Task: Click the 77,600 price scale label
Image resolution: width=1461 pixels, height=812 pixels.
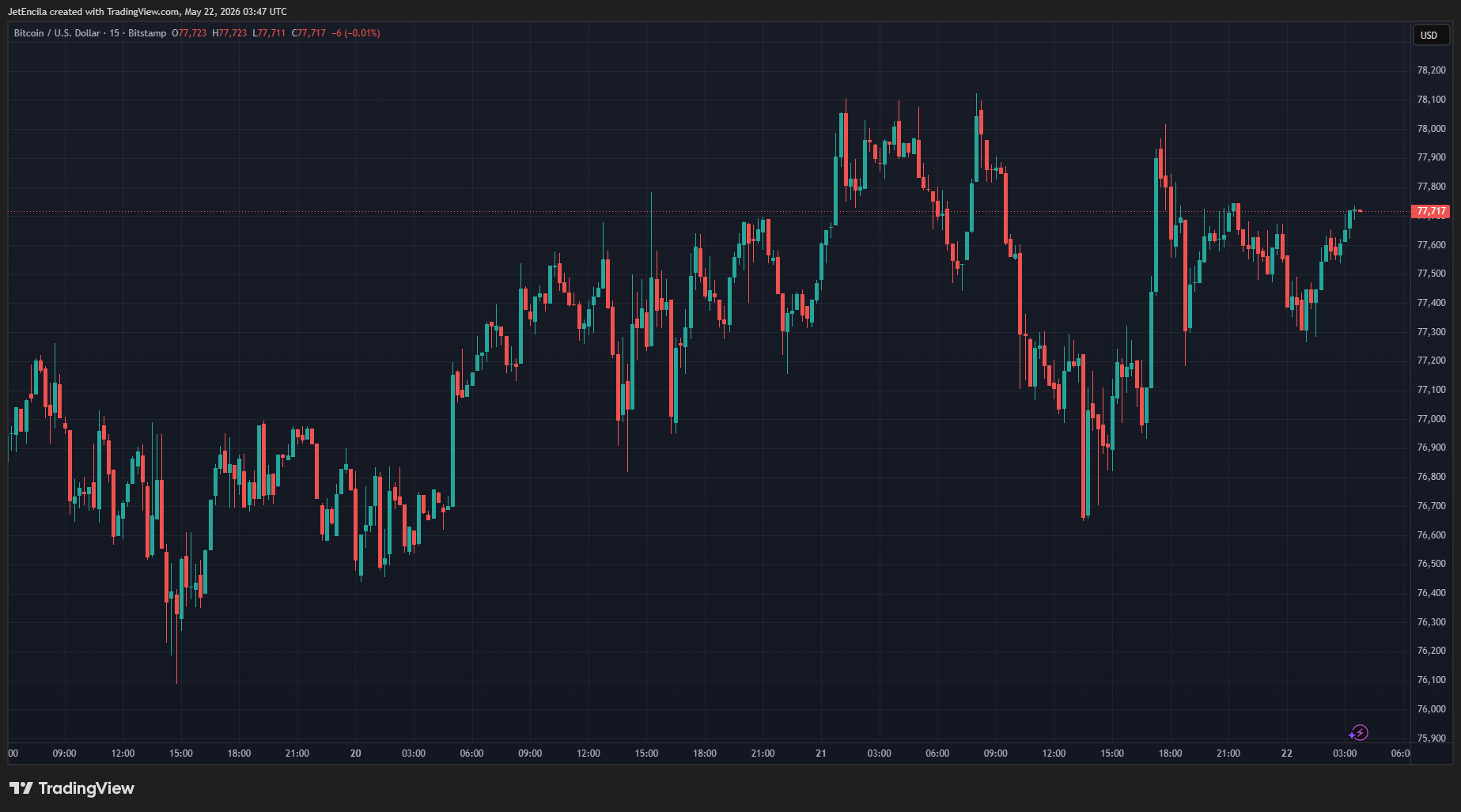Action: [1431, 245]
